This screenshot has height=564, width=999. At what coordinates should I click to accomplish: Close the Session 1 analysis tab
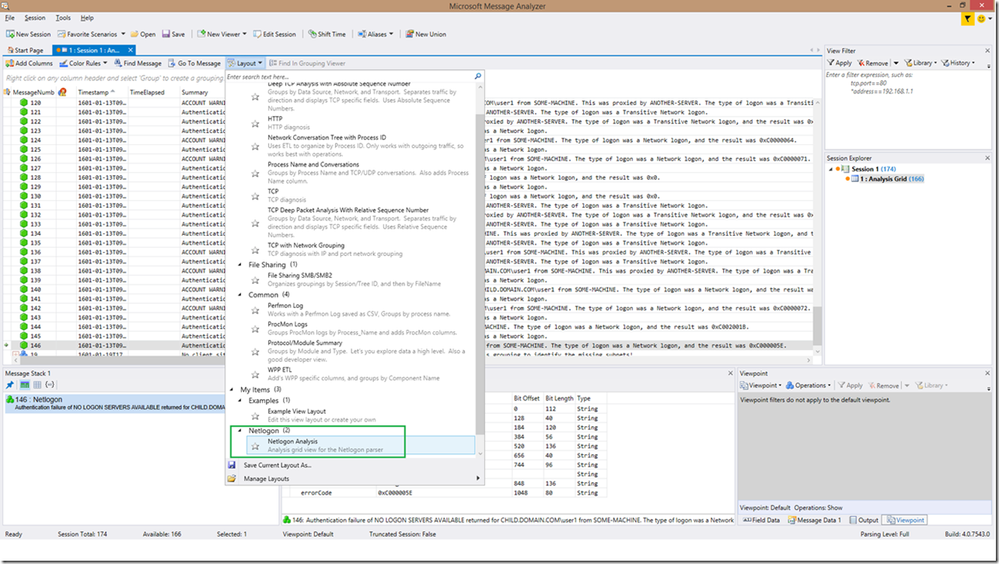point(131,50)
